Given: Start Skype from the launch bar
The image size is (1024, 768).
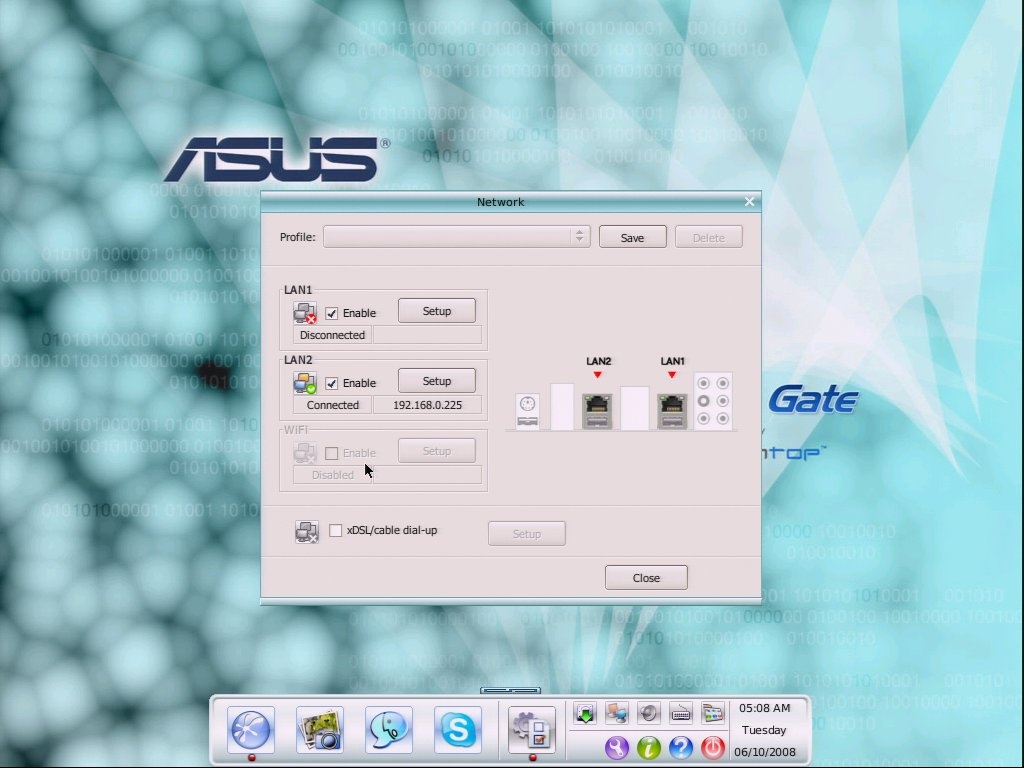Looking at the screenshot, I should tap(457, 731).
